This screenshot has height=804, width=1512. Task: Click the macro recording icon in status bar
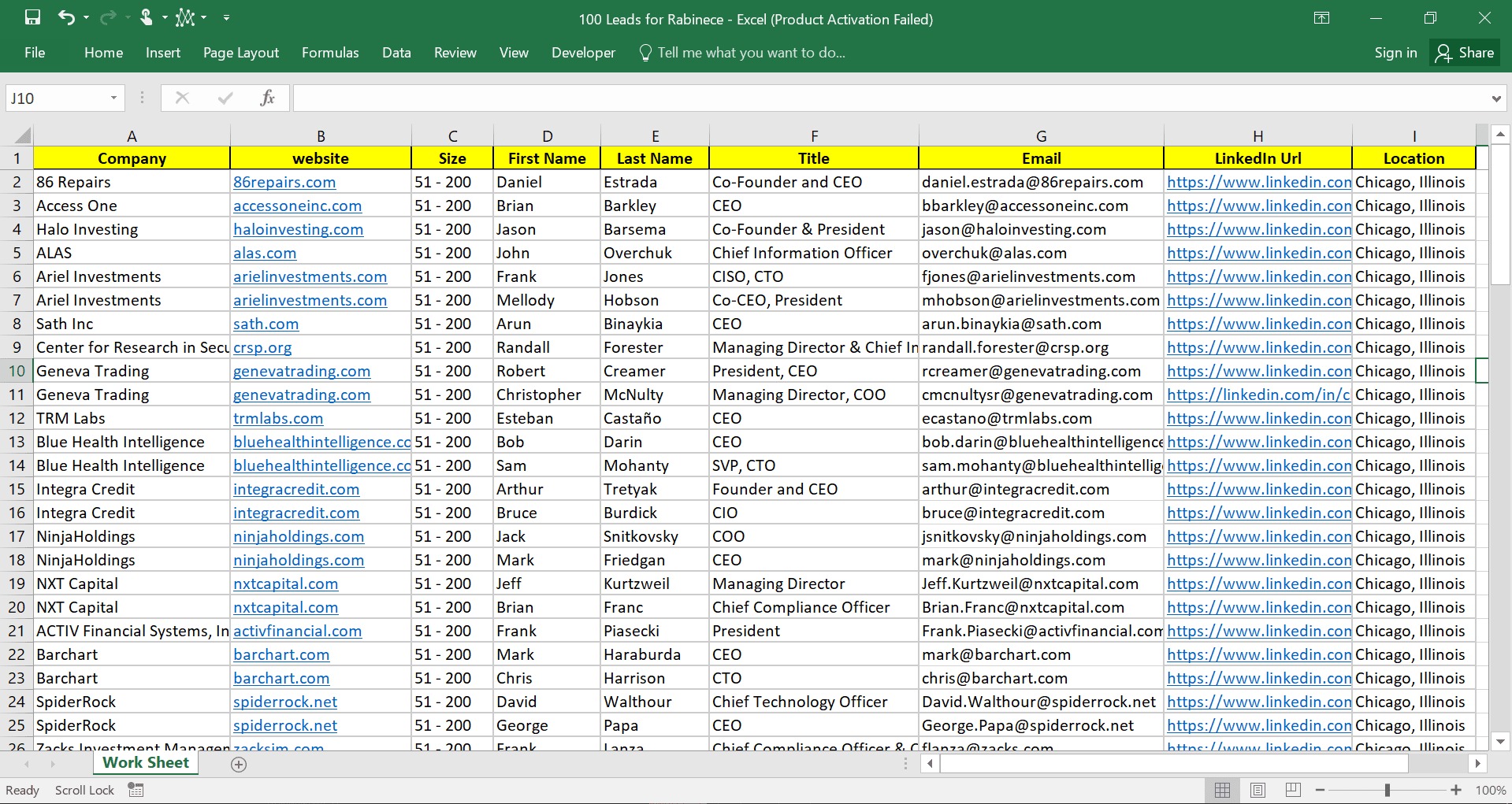(x=135, y=790)
